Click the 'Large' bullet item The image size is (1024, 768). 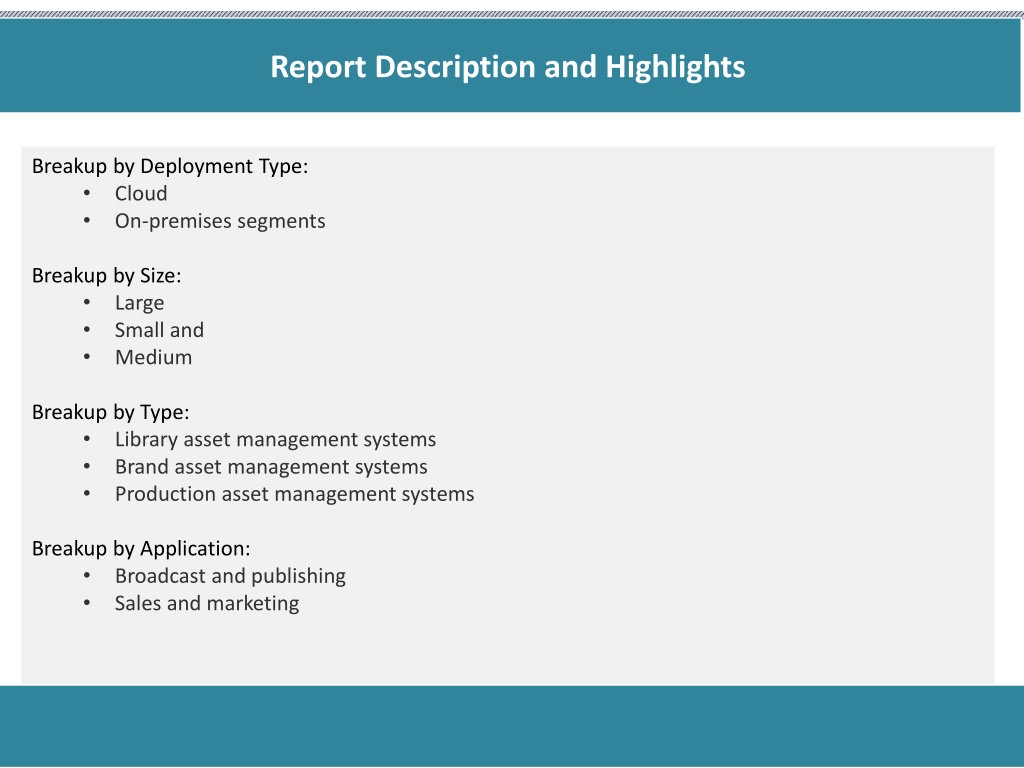[x=140, y=303]
